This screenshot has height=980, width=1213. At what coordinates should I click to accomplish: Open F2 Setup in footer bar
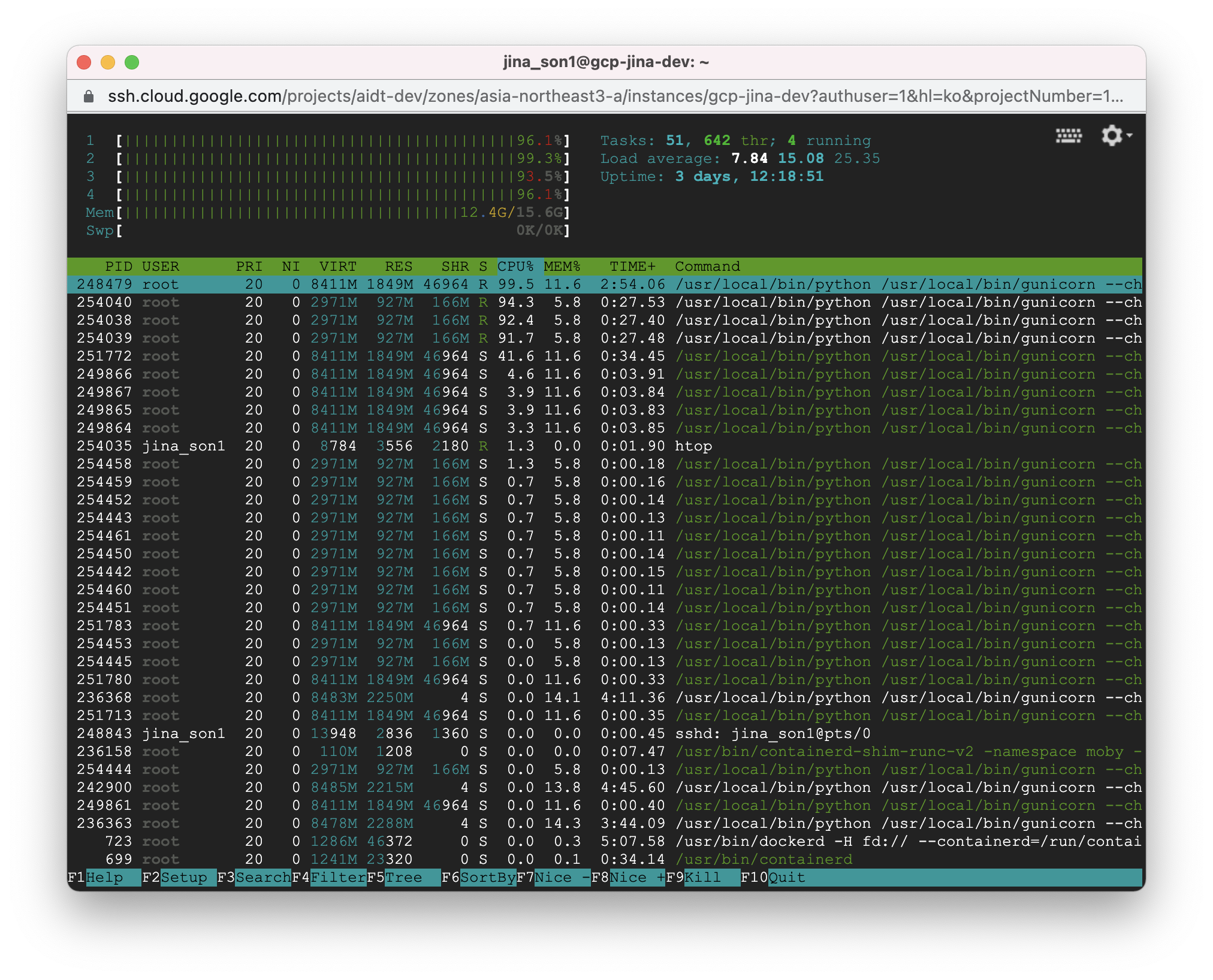pyautogui.click(x=183, y=878)
